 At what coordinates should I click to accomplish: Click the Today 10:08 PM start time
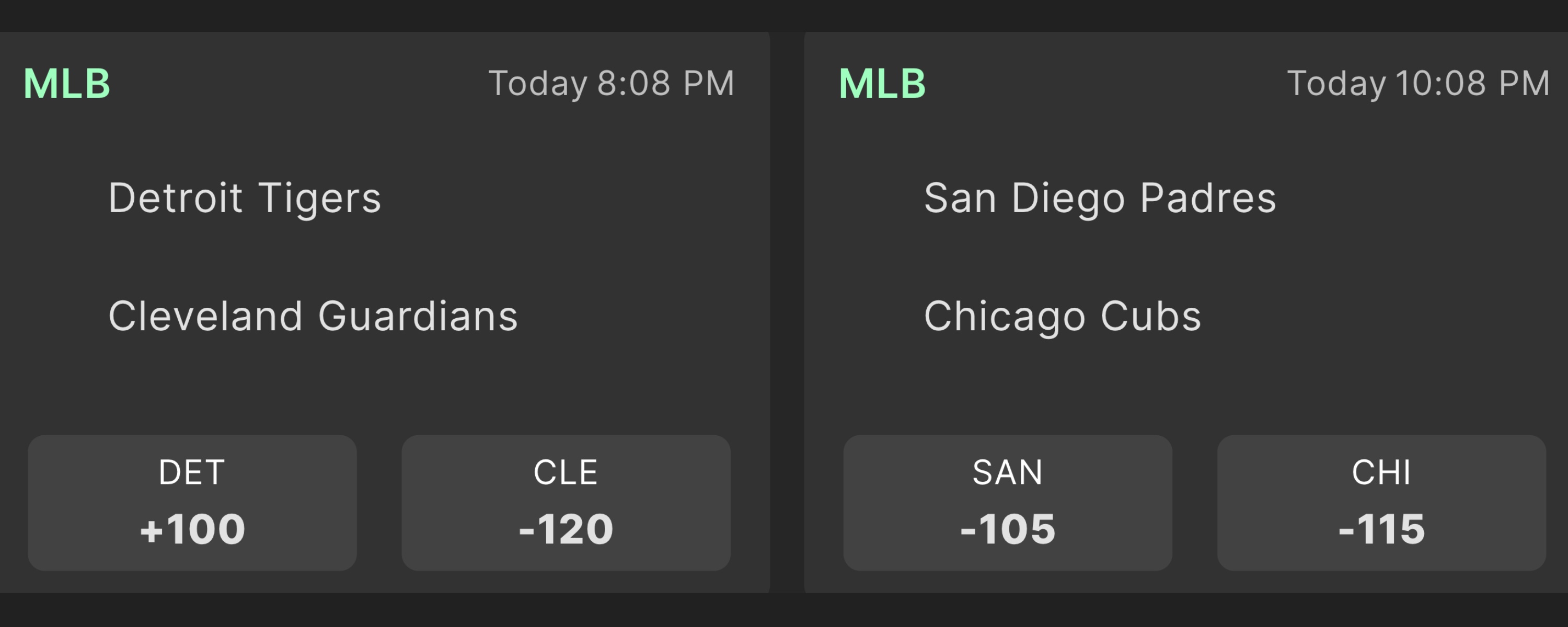[1417, 84]
